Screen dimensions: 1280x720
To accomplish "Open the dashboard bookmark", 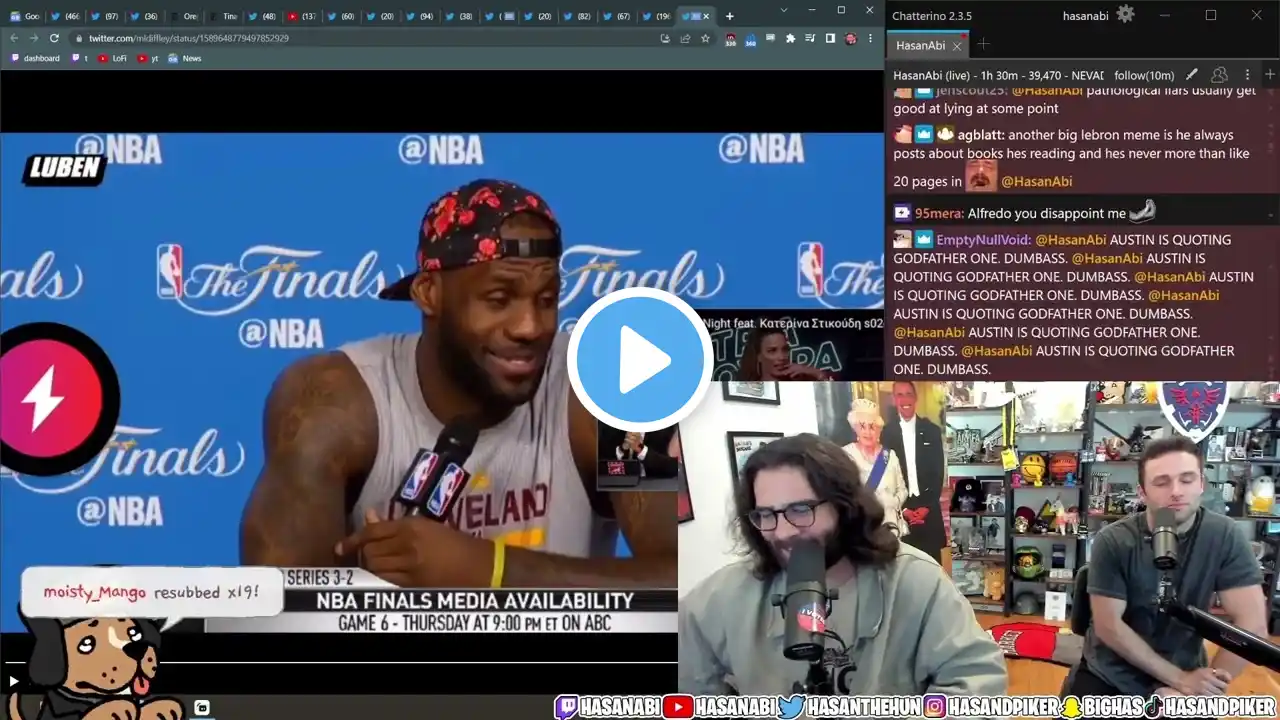I will tap(35, 58).
